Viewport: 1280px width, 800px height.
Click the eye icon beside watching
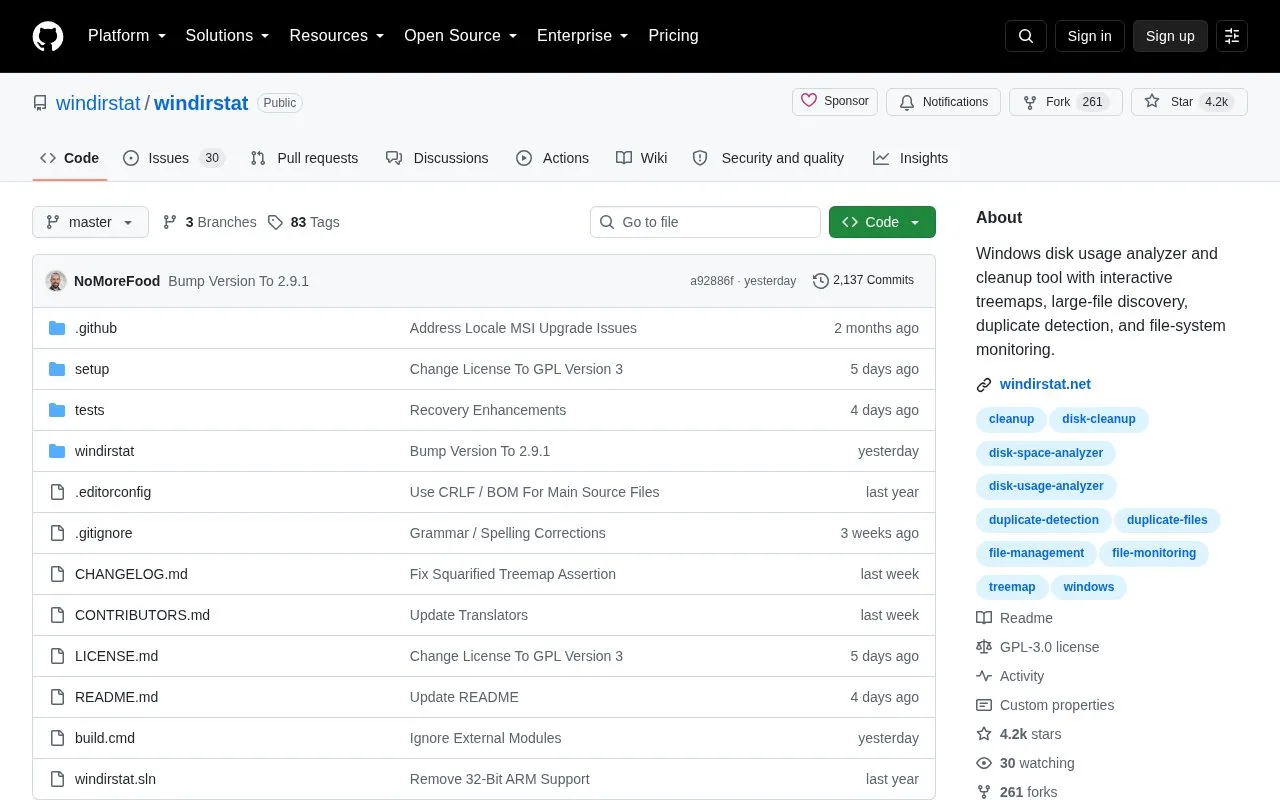[x=984, y=763]
